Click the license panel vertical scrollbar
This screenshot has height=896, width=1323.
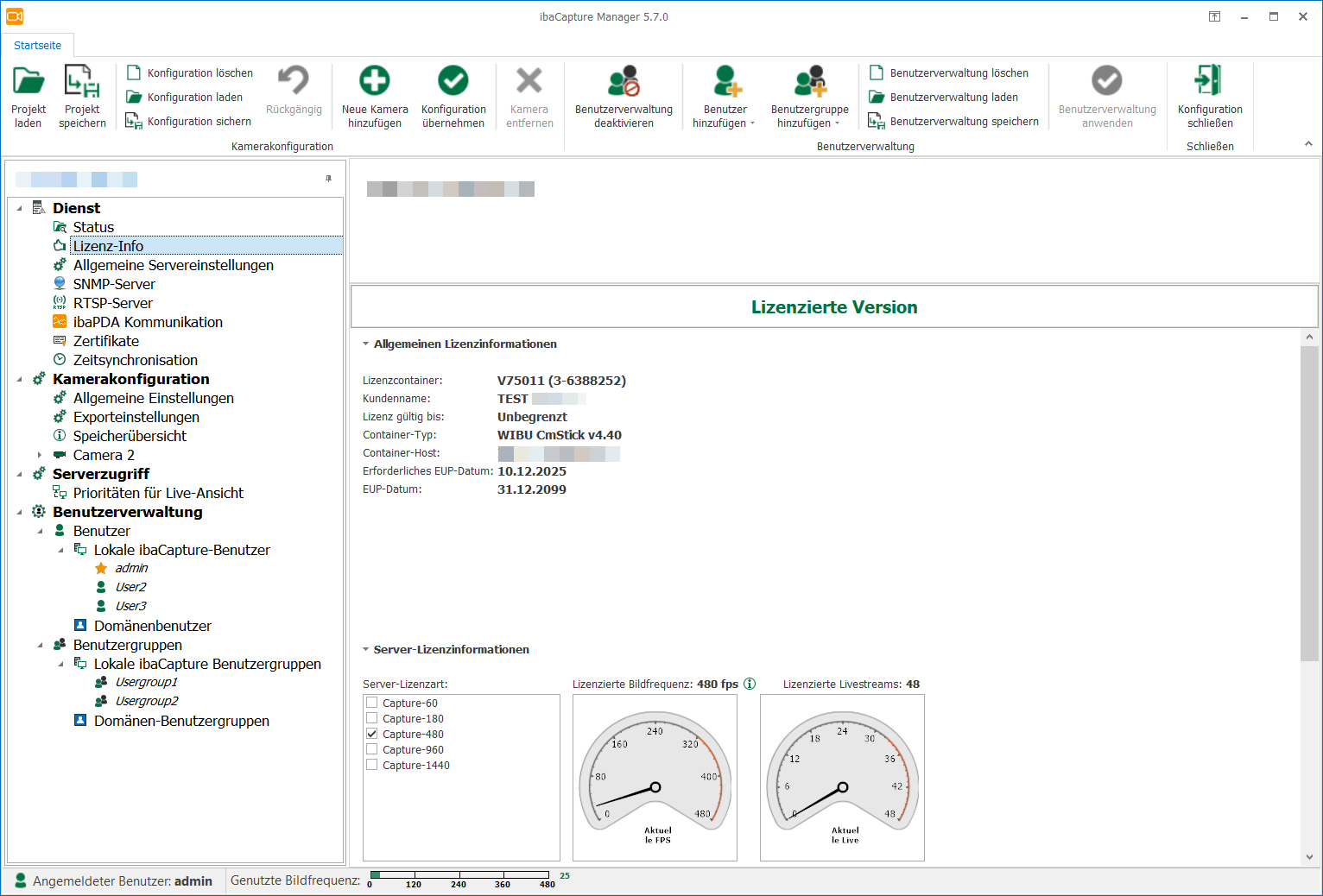pos(1309,504)
